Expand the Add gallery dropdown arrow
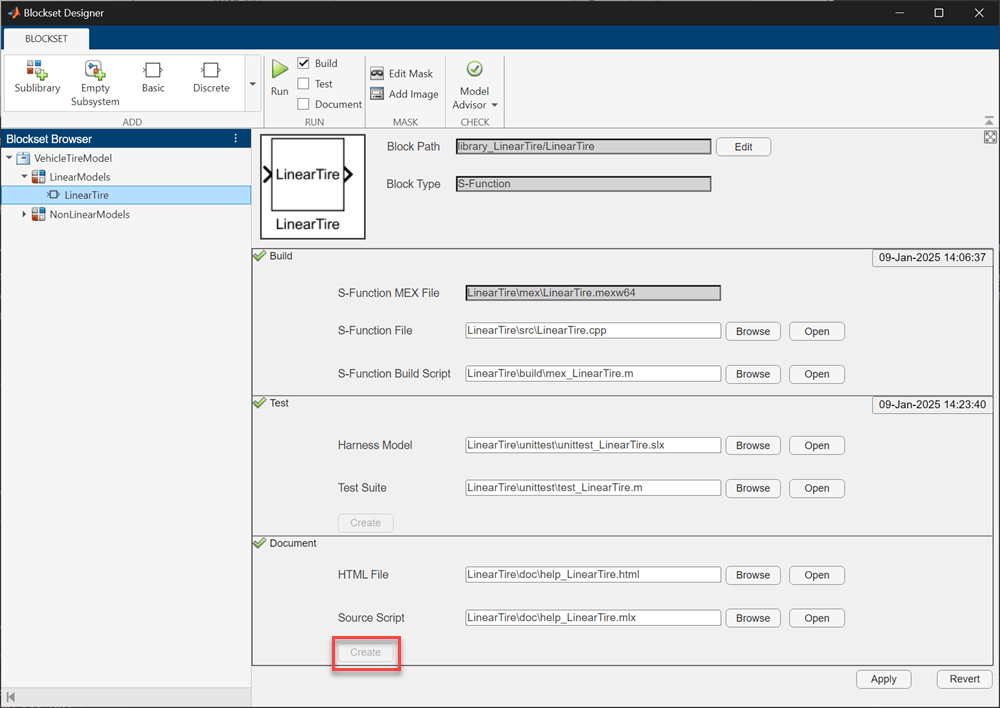The width and height of the screenshot is (1000, 708). click(x=252, y=84)
